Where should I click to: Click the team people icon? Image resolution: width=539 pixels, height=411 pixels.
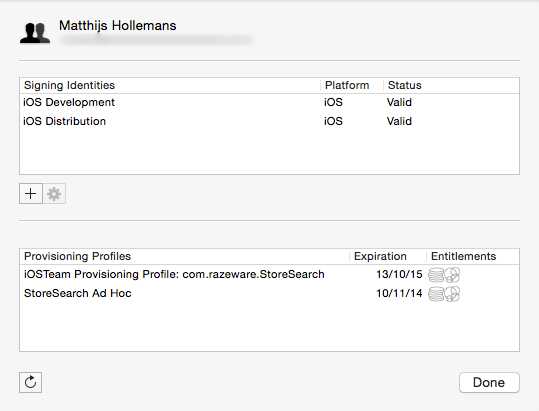point(35,33)
